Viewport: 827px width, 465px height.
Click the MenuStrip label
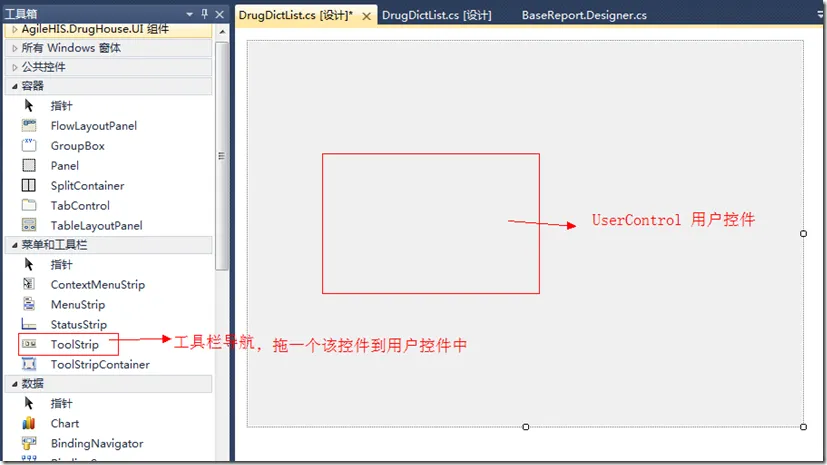[x=78, y=304]
